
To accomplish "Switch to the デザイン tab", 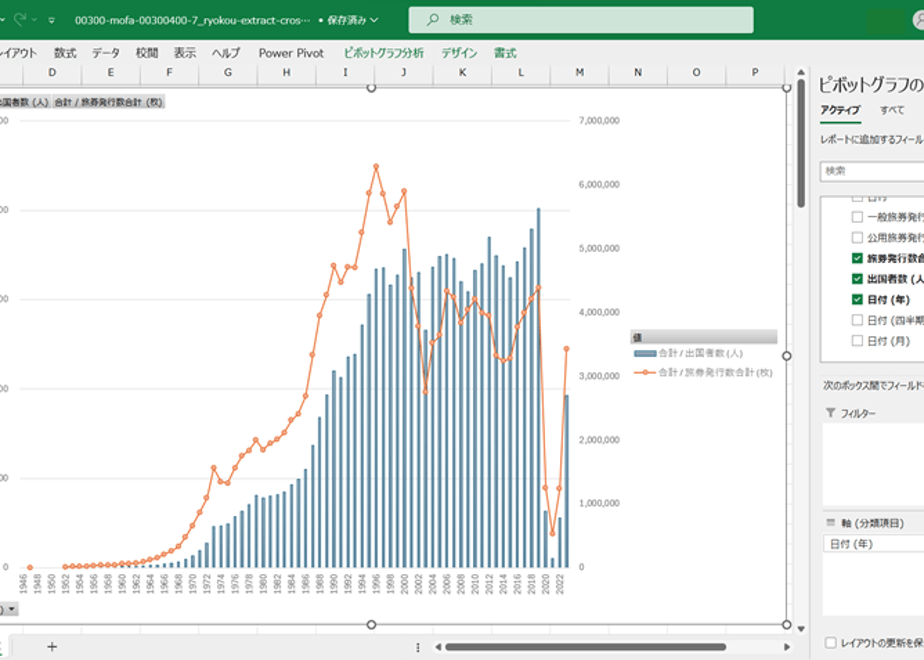I will (x=460, y=53).
